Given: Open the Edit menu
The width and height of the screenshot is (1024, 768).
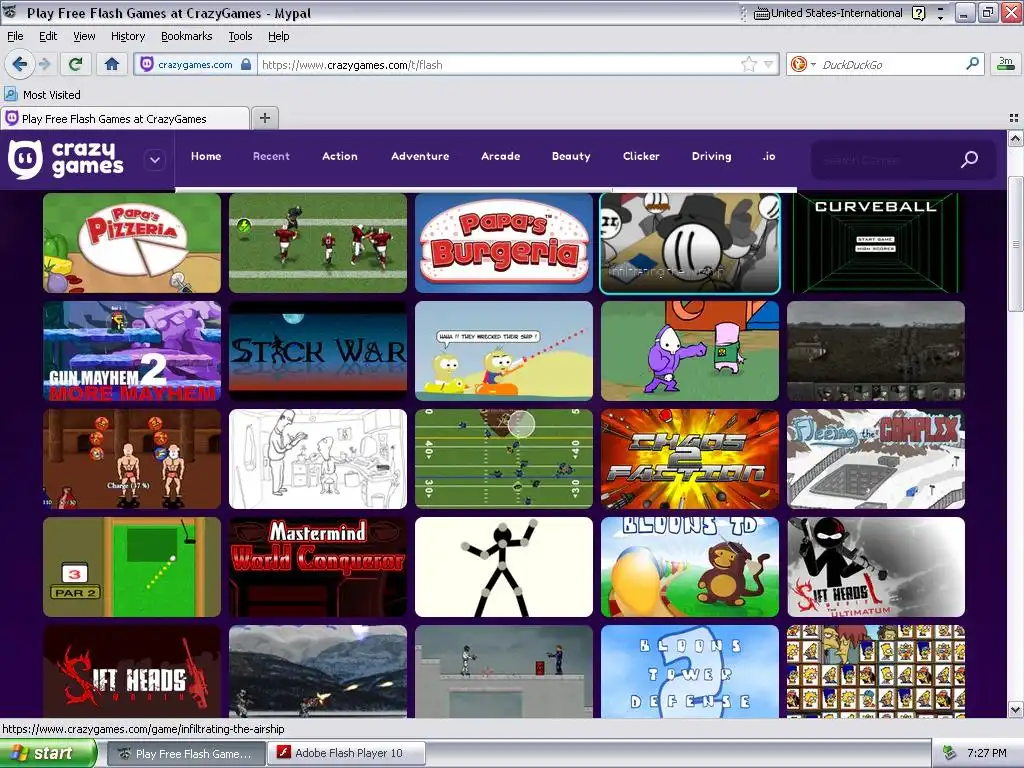Looking at the screenshot, I should click(48, 36).
